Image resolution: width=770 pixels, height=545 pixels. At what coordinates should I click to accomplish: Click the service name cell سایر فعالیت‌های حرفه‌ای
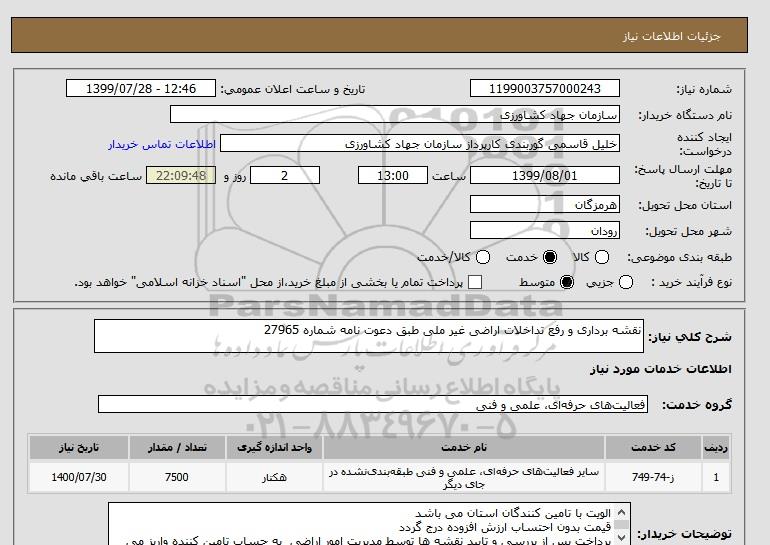tap(464, 477)
